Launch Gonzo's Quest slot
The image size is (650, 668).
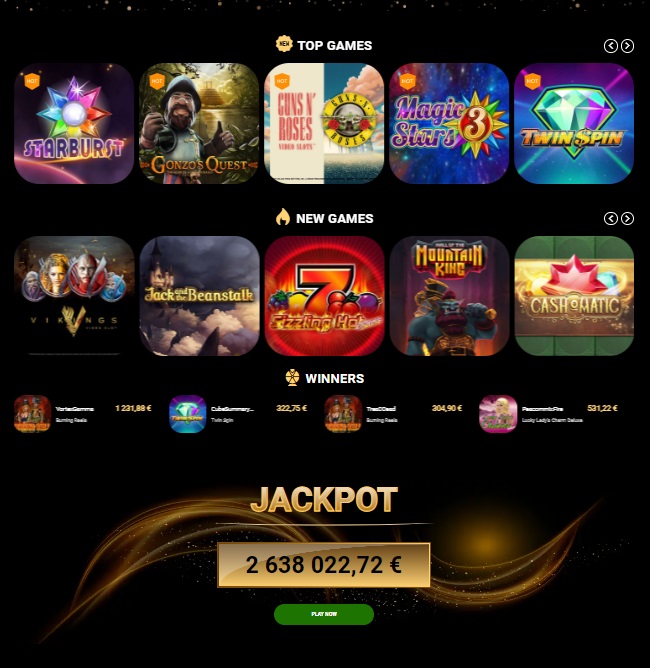click(x=199, y=124)
